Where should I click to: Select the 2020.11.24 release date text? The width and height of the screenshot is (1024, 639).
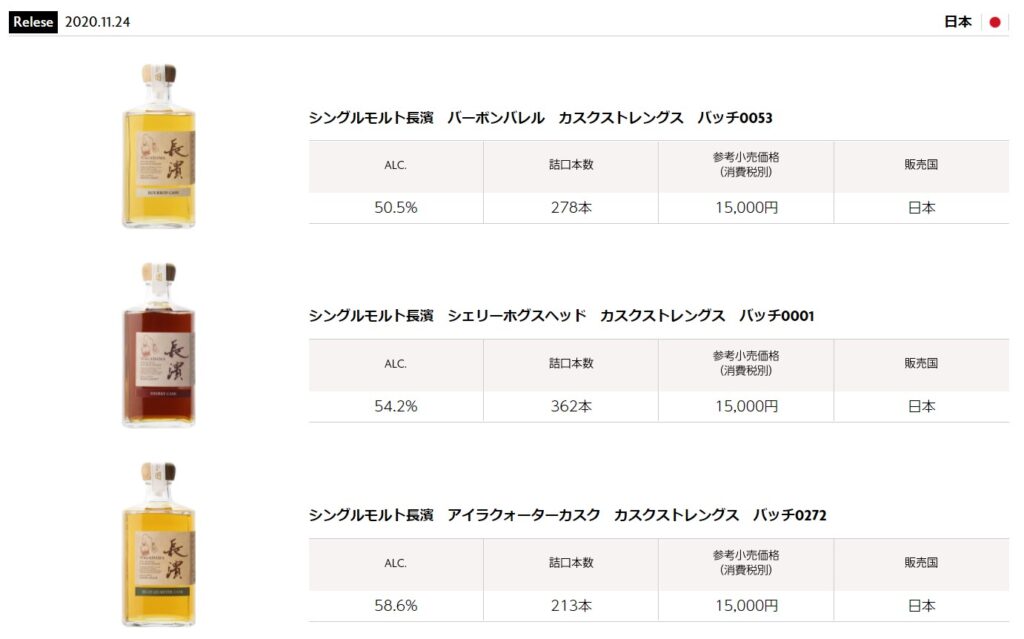pyautogui.click(x=97, y=22)
